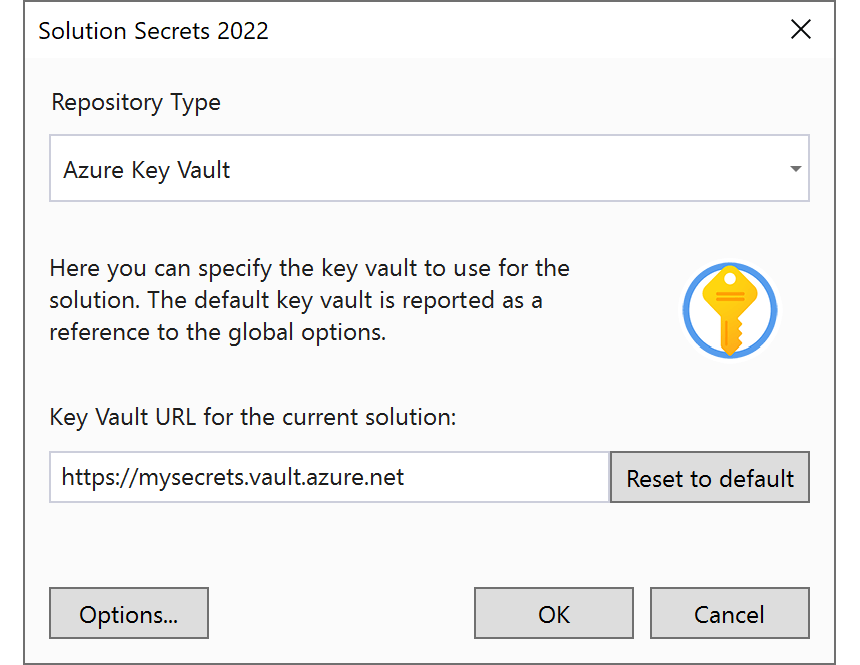The height and width of the screenshot is (665, 860).
Task: Click the Reset to default button
Action: (x=710, y=478)
